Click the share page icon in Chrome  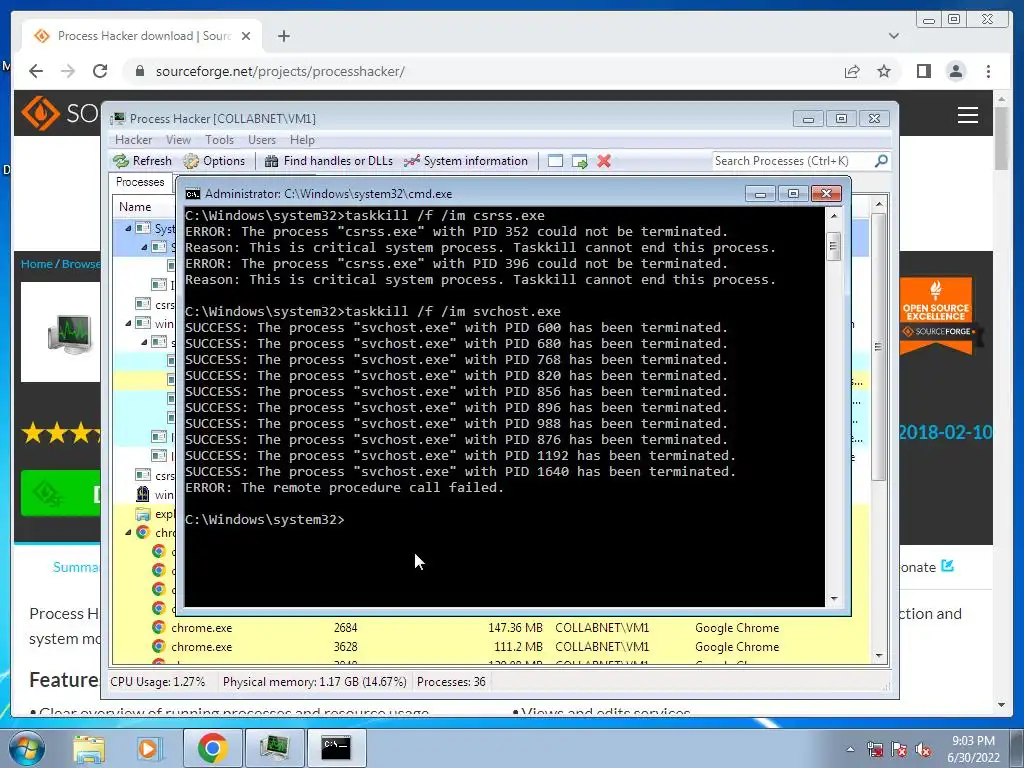(852, 71)
